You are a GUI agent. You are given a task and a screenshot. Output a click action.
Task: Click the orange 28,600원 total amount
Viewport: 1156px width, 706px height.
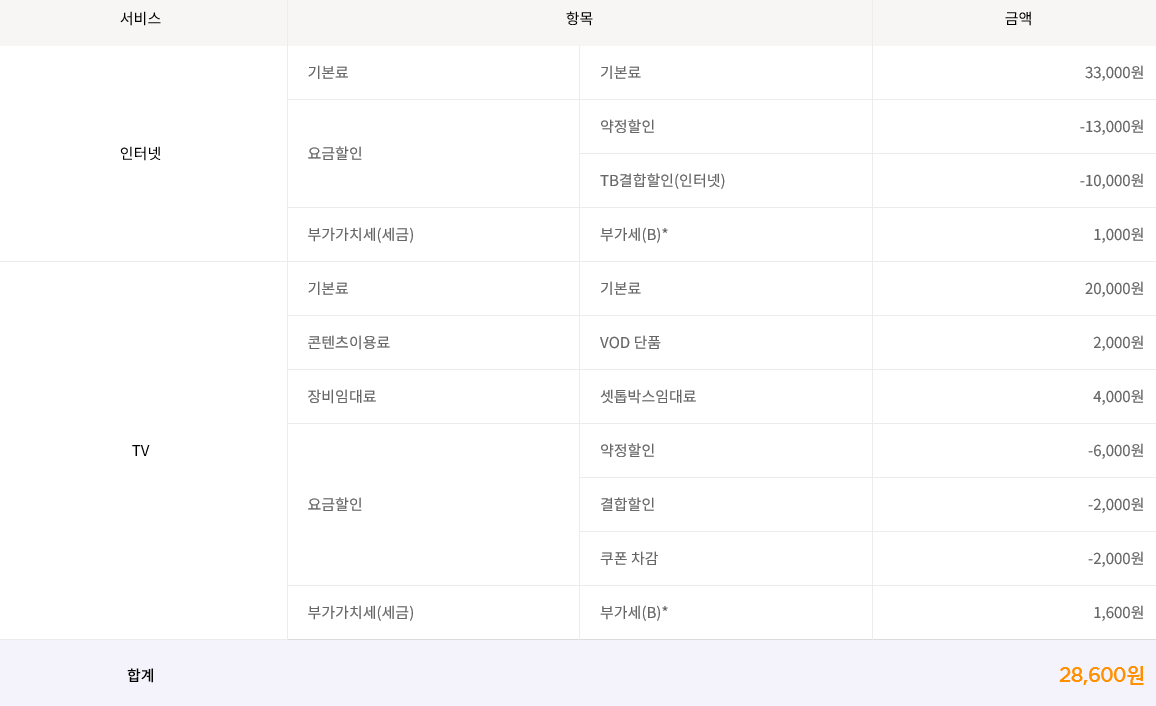pyautogui.click(x=1101, y=675)
